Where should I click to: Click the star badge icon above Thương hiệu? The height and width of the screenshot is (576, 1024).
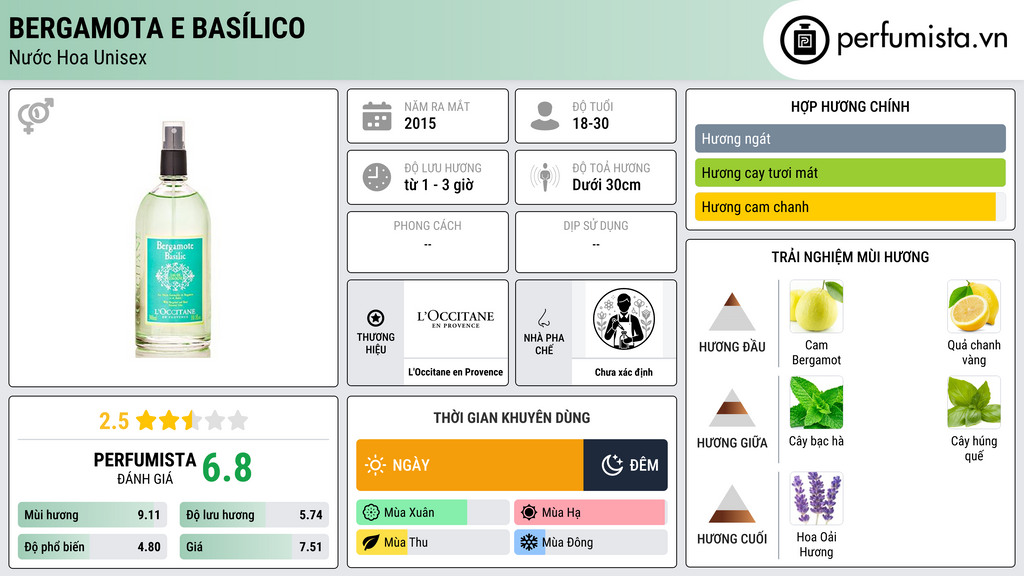(x=376, y=318)
